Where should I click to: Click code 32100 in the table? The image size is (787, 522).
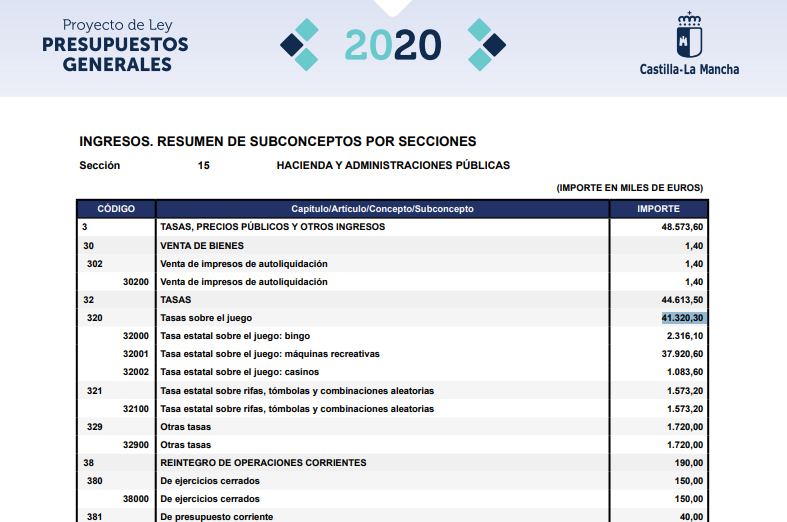click(136, 409)
